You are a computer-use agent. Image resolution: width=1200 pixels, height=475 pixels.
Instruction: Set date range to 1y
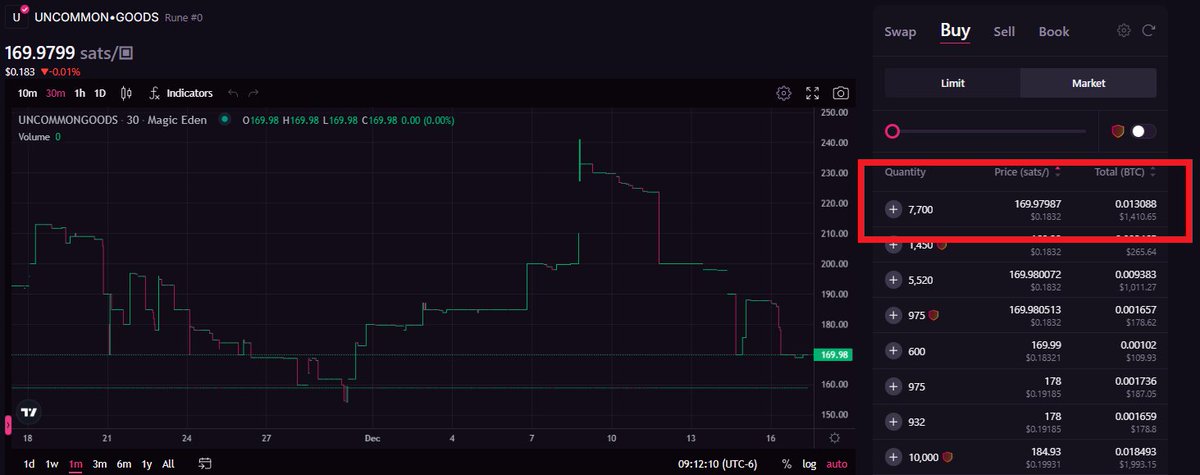coord(147,464)
